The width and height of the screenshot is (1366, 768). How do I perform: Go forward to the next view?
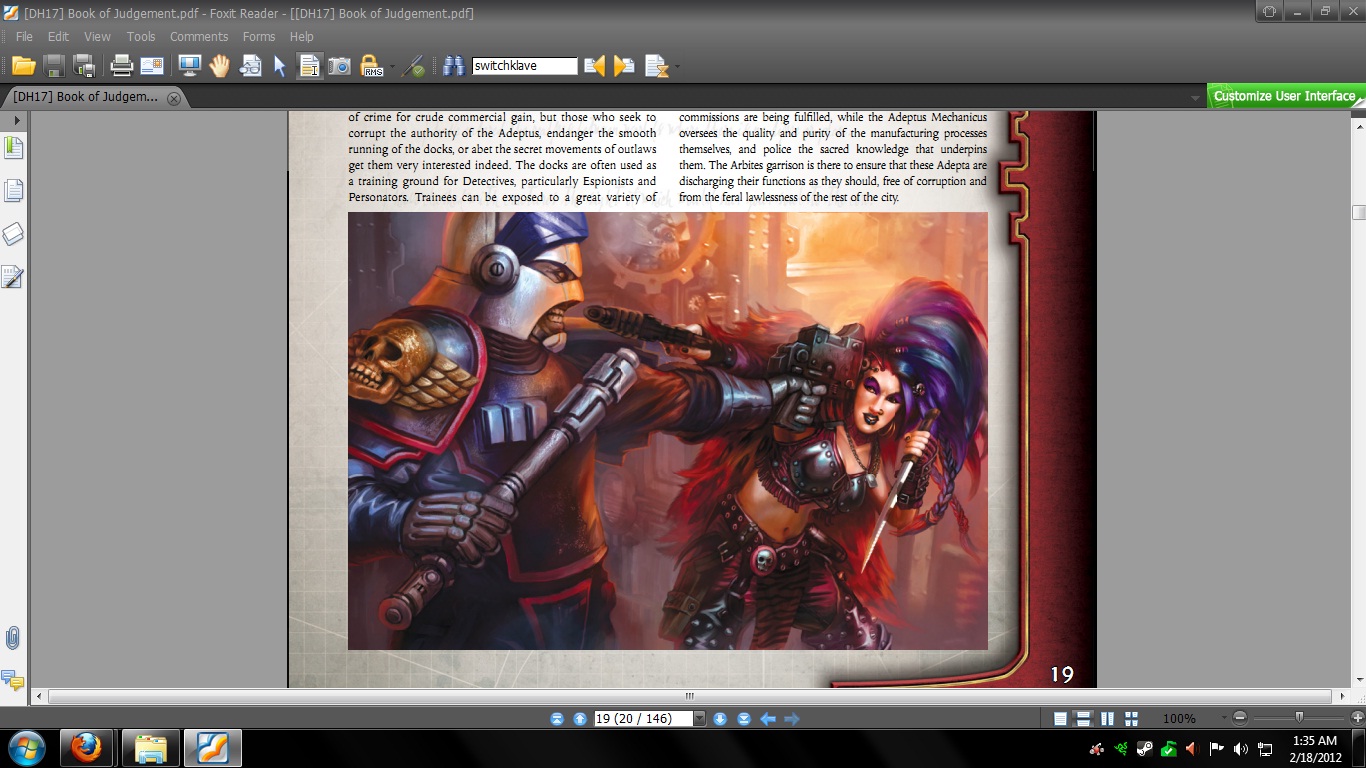click(792, 718)
